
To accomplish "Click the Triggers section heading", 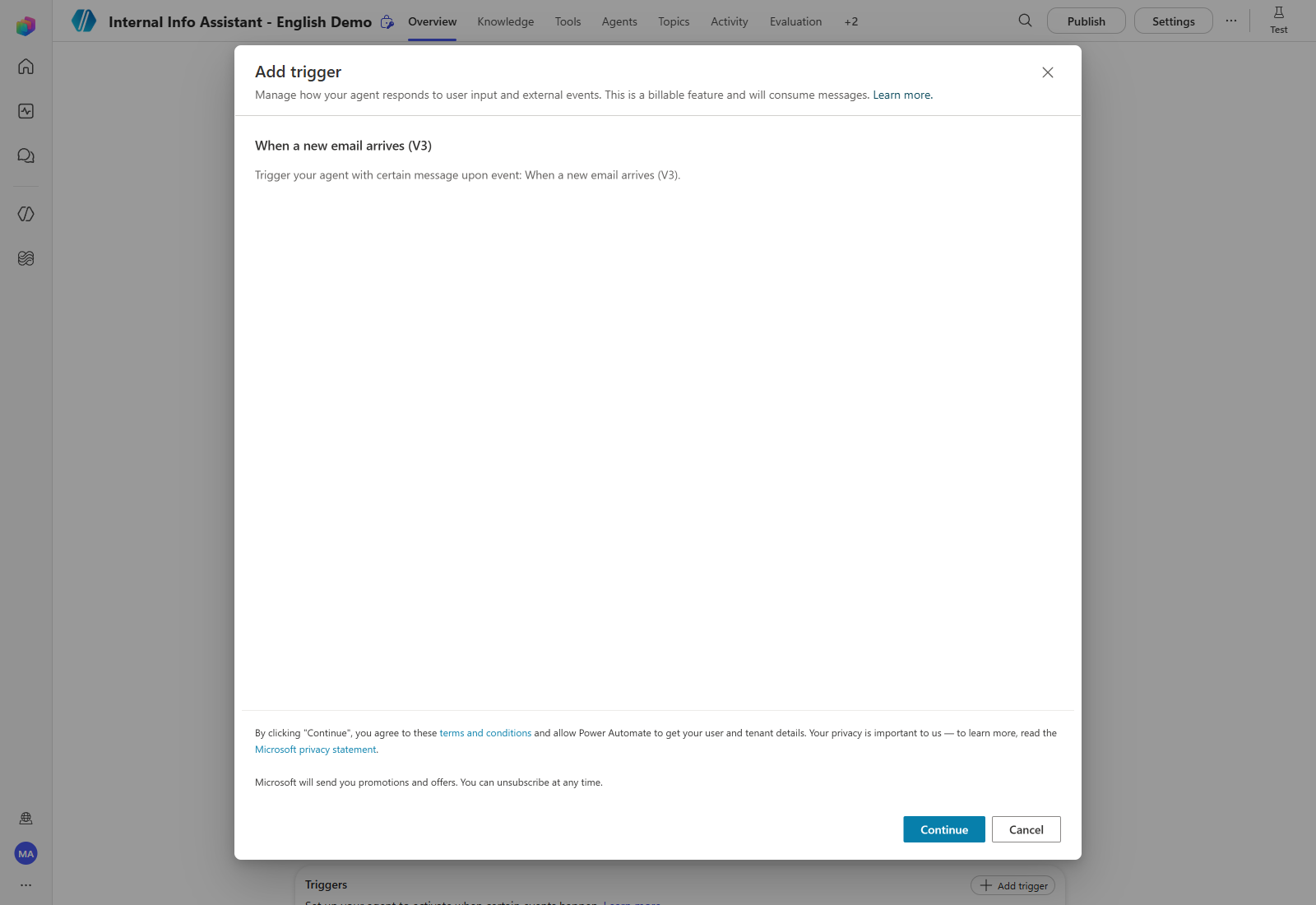I will click(x=326, y=885).
